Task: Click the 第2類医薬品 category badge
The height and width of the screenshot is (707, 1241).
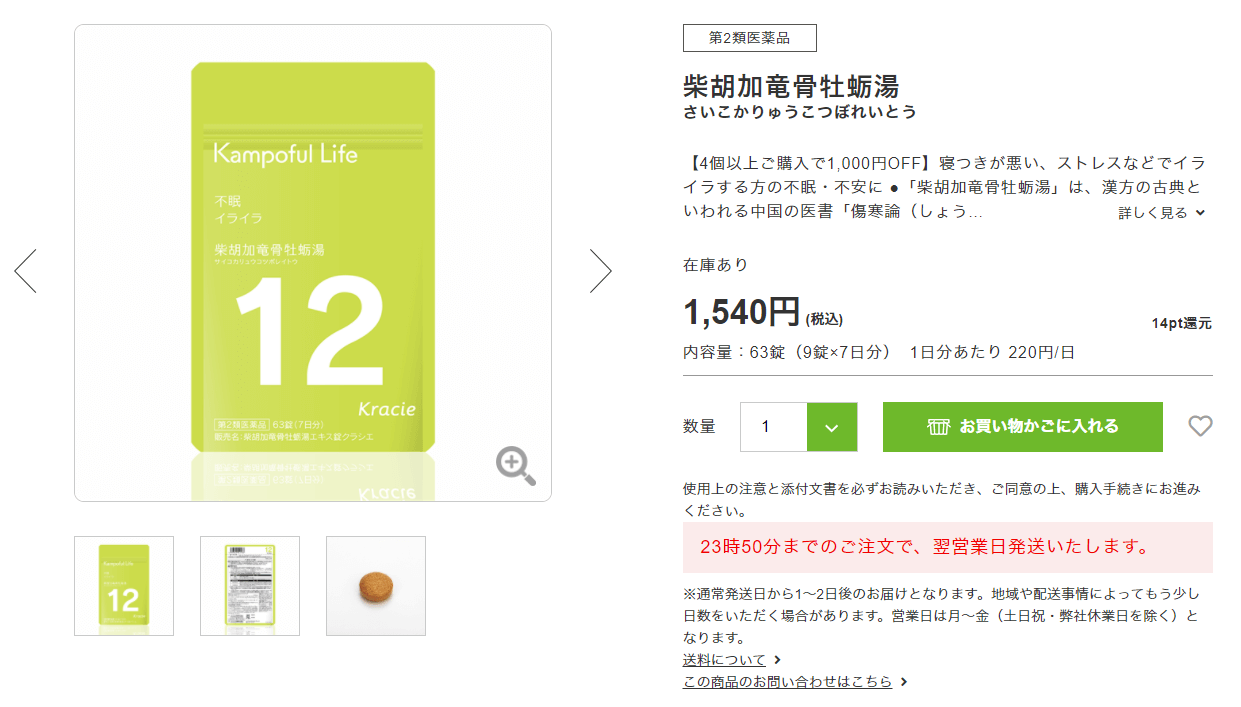Action: point(750,38)
